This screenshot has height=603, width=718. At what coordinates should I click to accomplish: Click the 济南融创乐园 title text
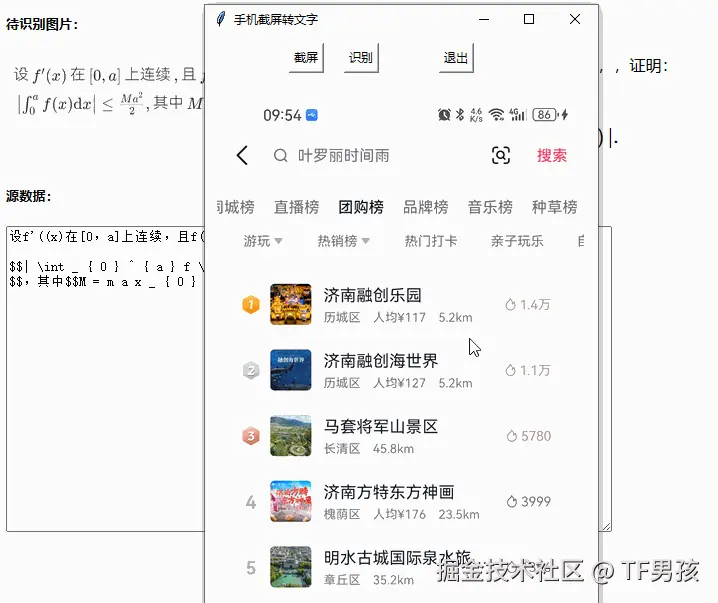[372, 295]
